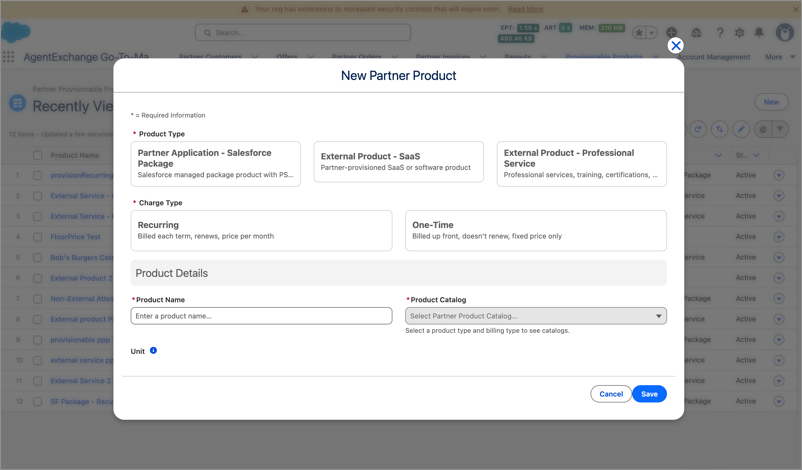Open the App Launcher dots grid
Screen dimensions: 802x470
[x=8, y=57]
